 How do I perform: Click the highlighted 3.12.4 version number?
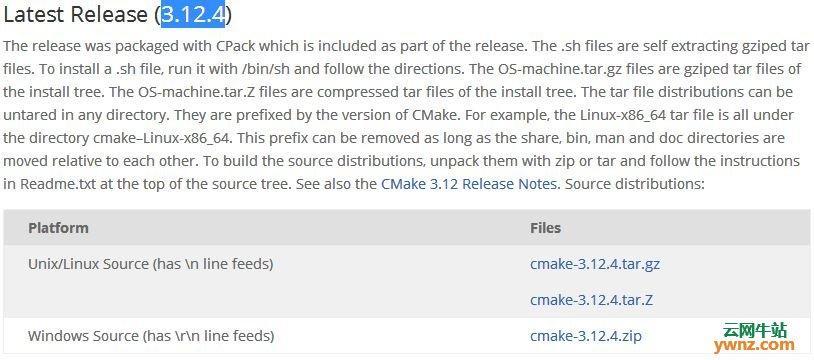(x=193, y=14)
